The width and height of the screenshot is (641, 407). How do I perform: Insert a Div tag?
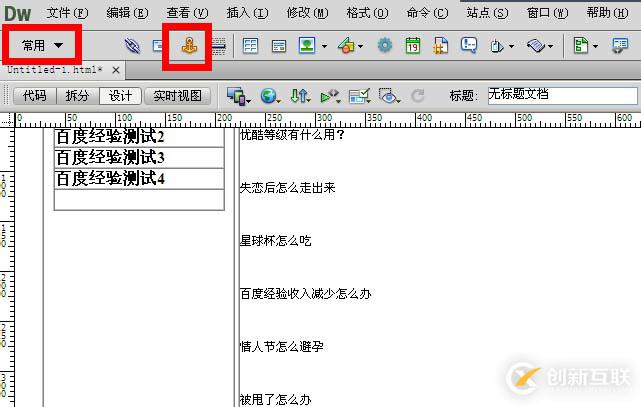click(x=278, y=46)
